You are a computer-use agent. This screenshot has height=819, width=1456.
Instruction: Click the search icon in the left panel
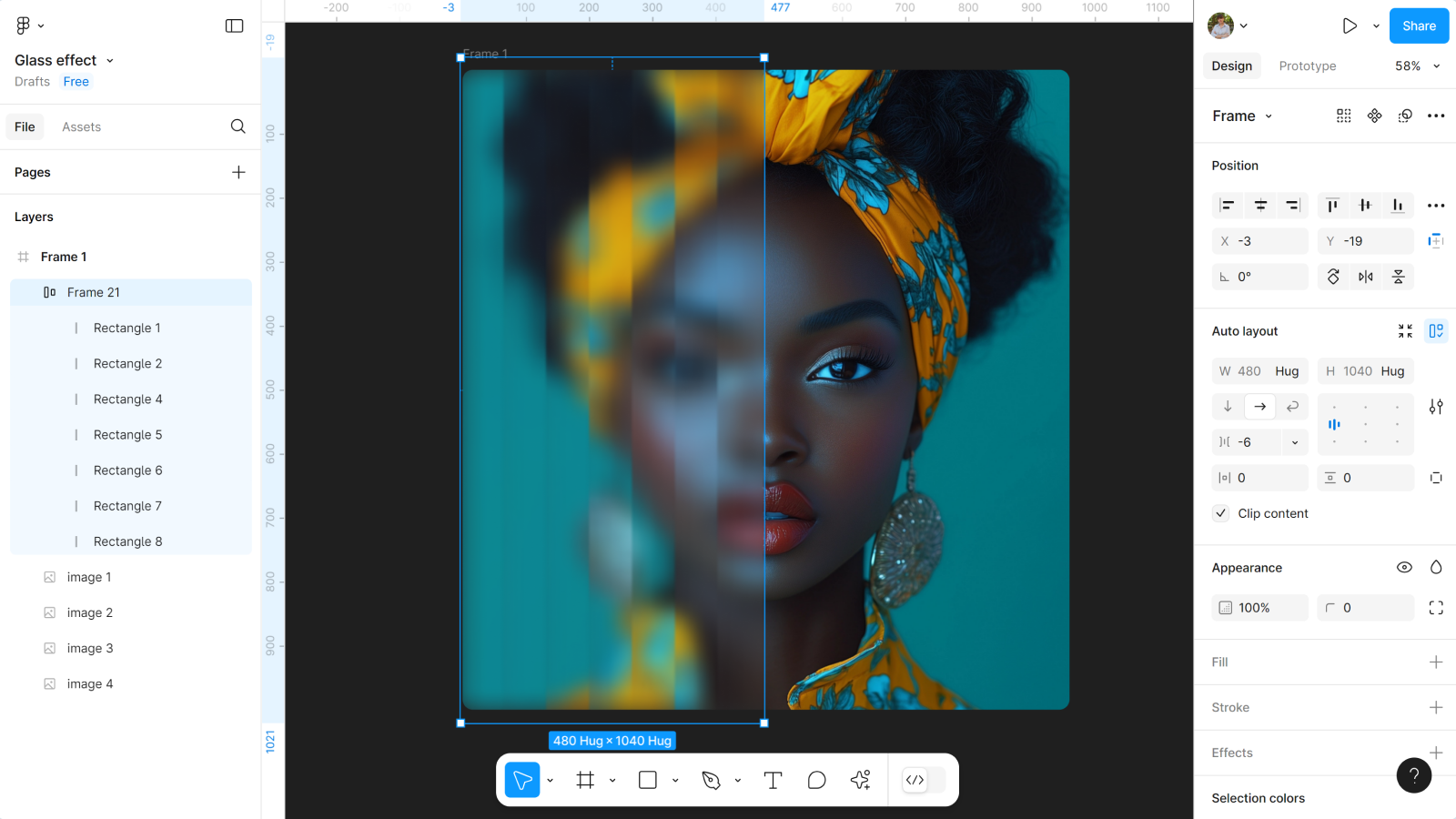(238, 126)
